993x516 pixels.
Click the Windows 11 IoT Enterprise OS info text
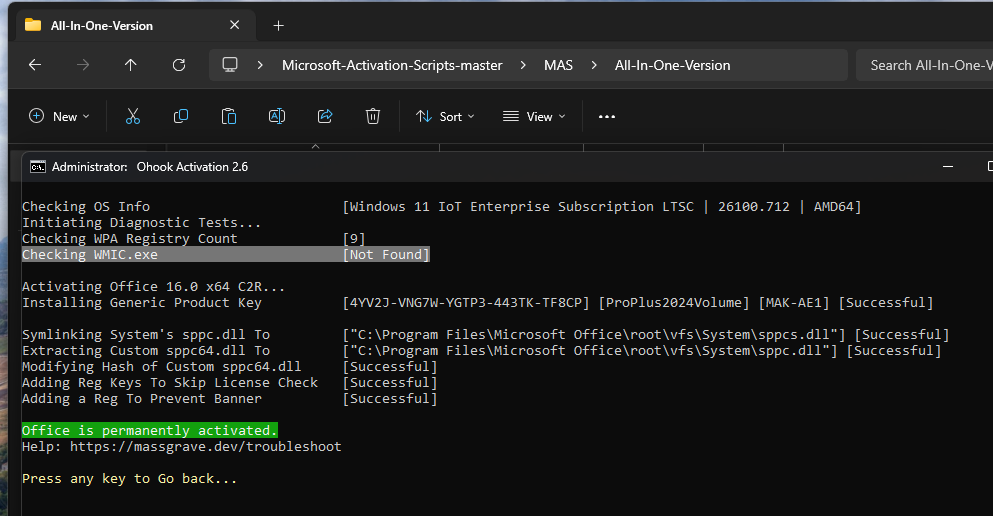coord(602,206)
